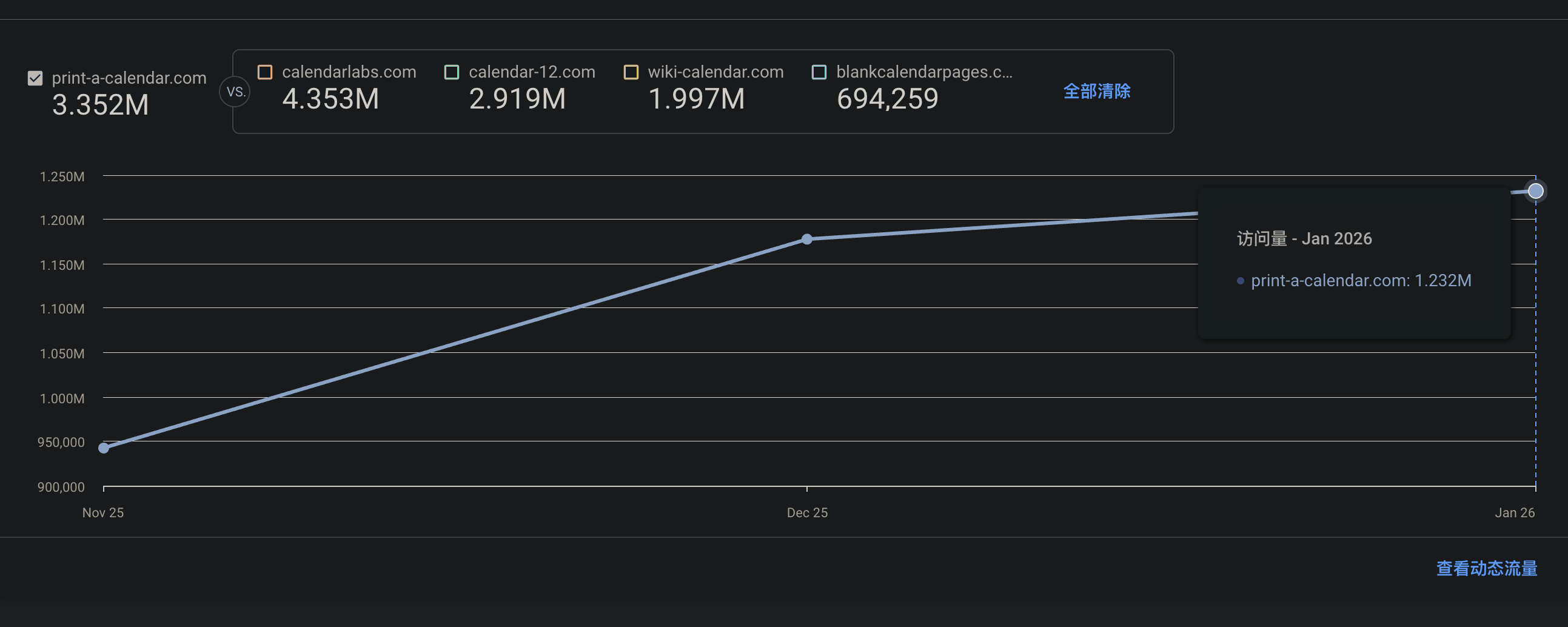Click the print-a-calendar.com 3.352M total
The image size is (1568, 627).
[x=101, y=105]
